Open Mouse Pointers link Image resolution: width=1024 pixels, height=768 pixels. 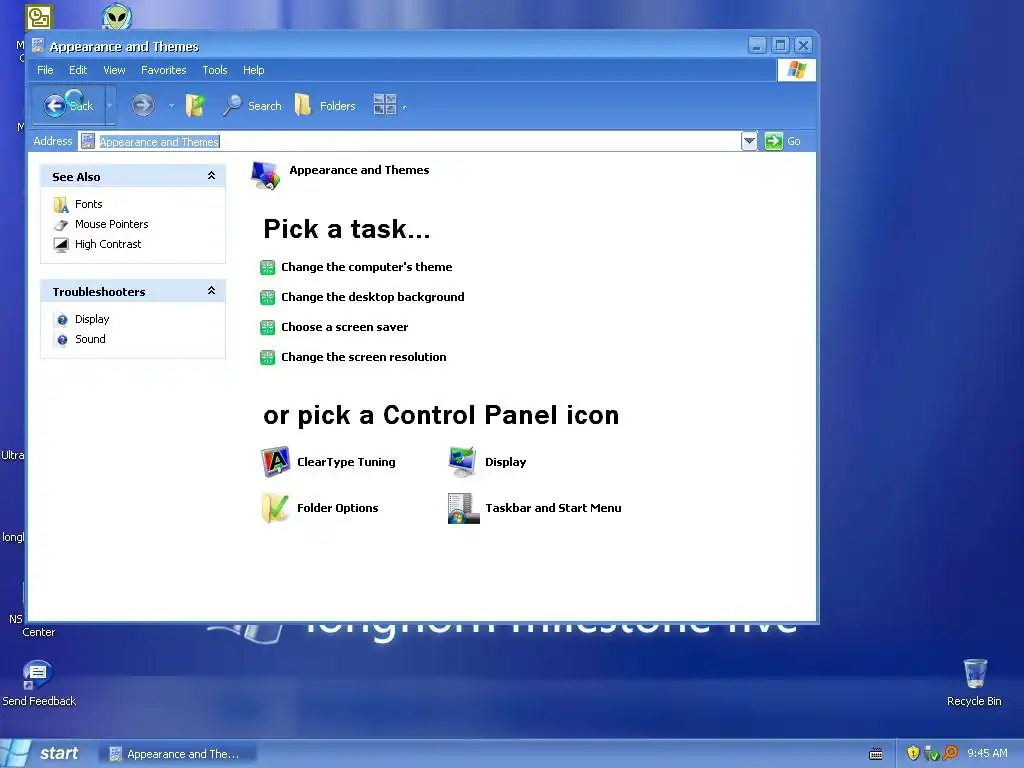pyautogui.click(x=112, y=224)
